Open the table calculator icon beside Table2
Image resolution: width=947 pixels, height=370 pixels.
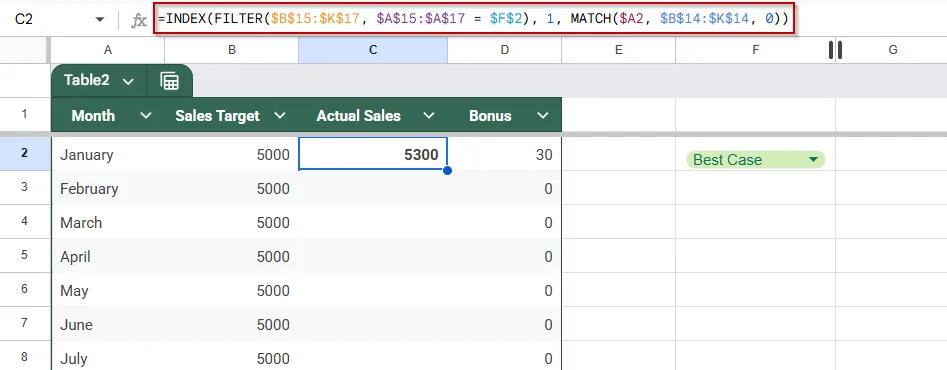(x=170, y=81)
